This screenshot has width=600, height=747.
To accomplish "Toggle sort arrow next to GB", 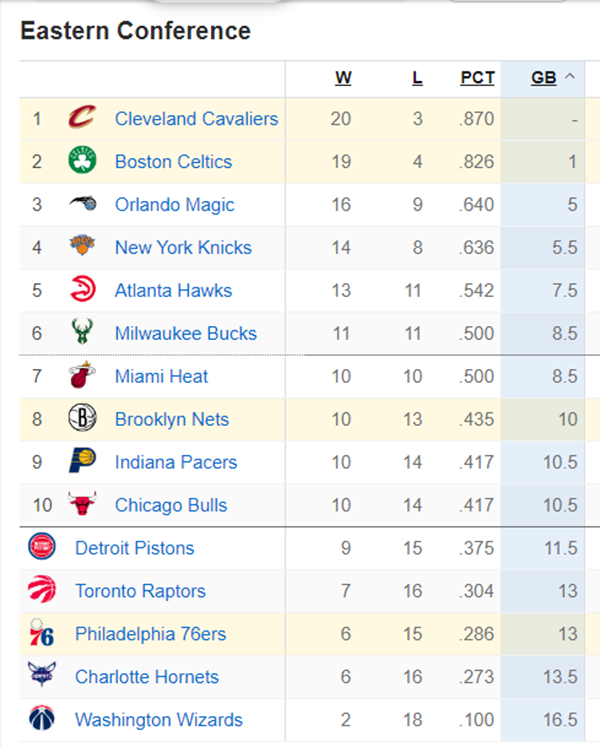I will click(569, 77).
